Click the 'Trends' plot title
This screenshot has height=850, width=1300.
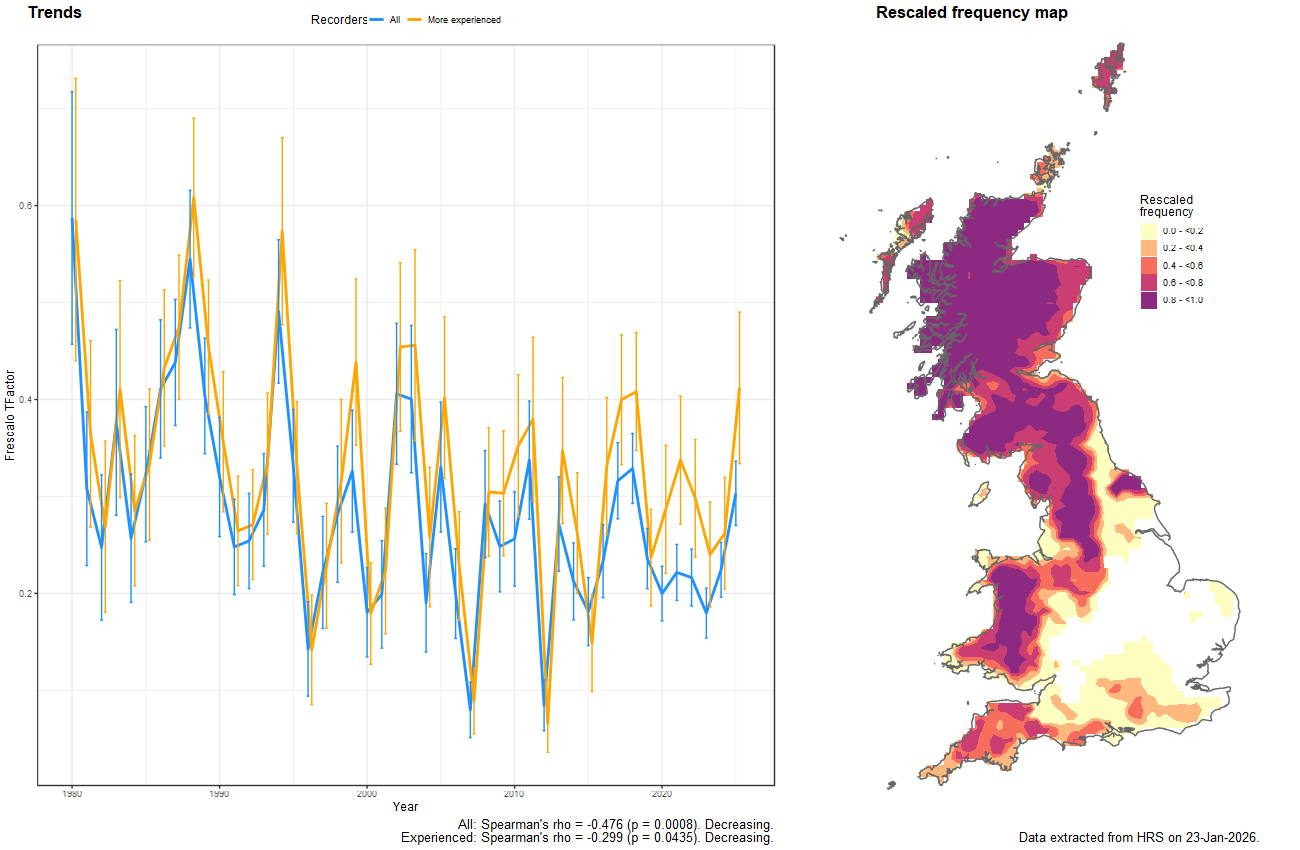click(55, 13)
